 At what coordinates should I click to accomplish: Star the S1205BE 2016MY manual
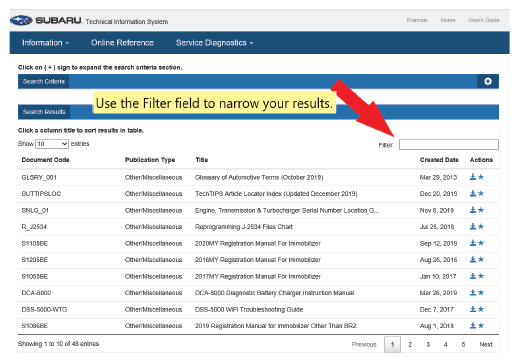481,259
